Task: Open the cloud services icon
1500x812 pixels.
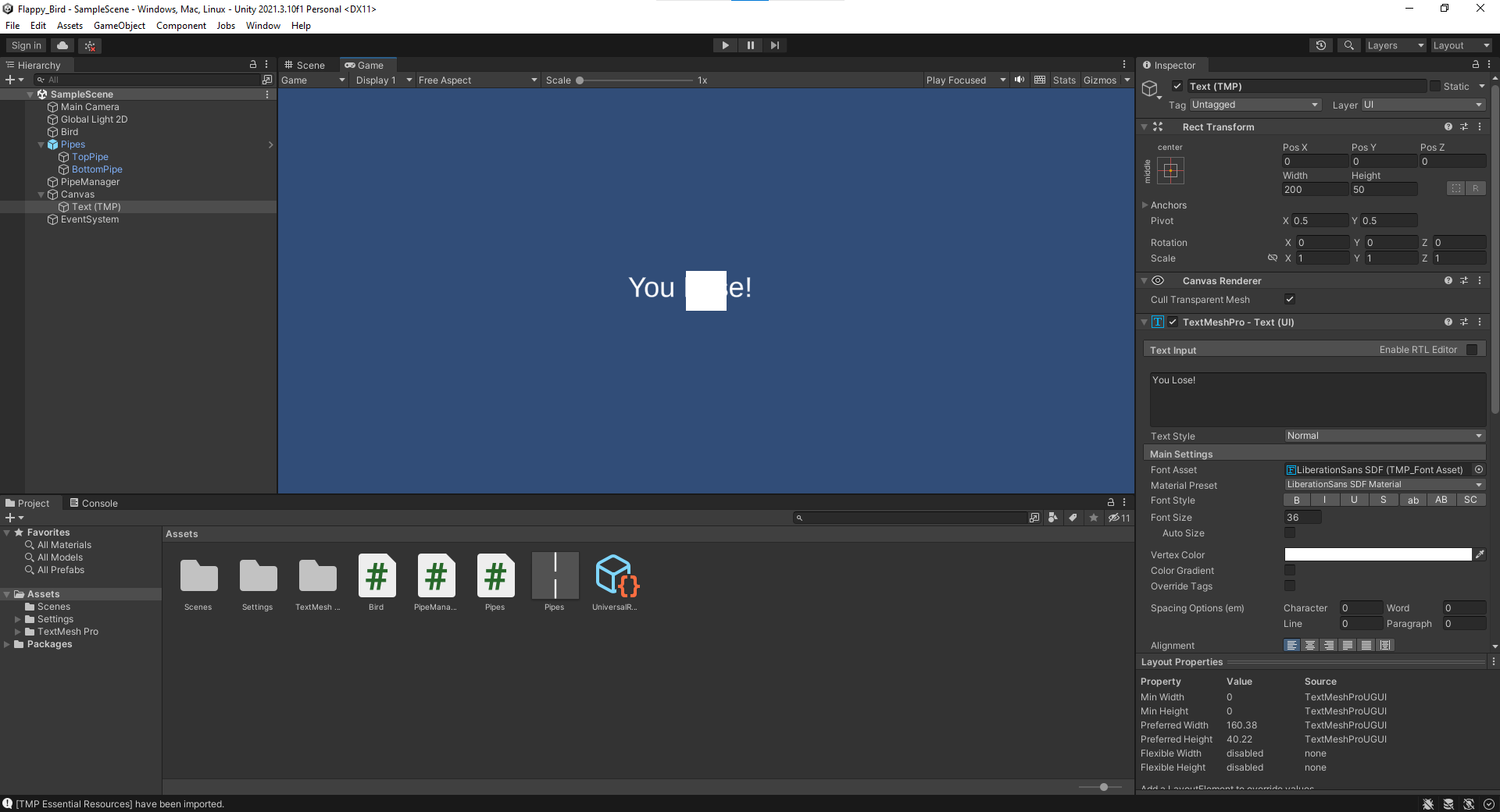Action: coord(63,45)
